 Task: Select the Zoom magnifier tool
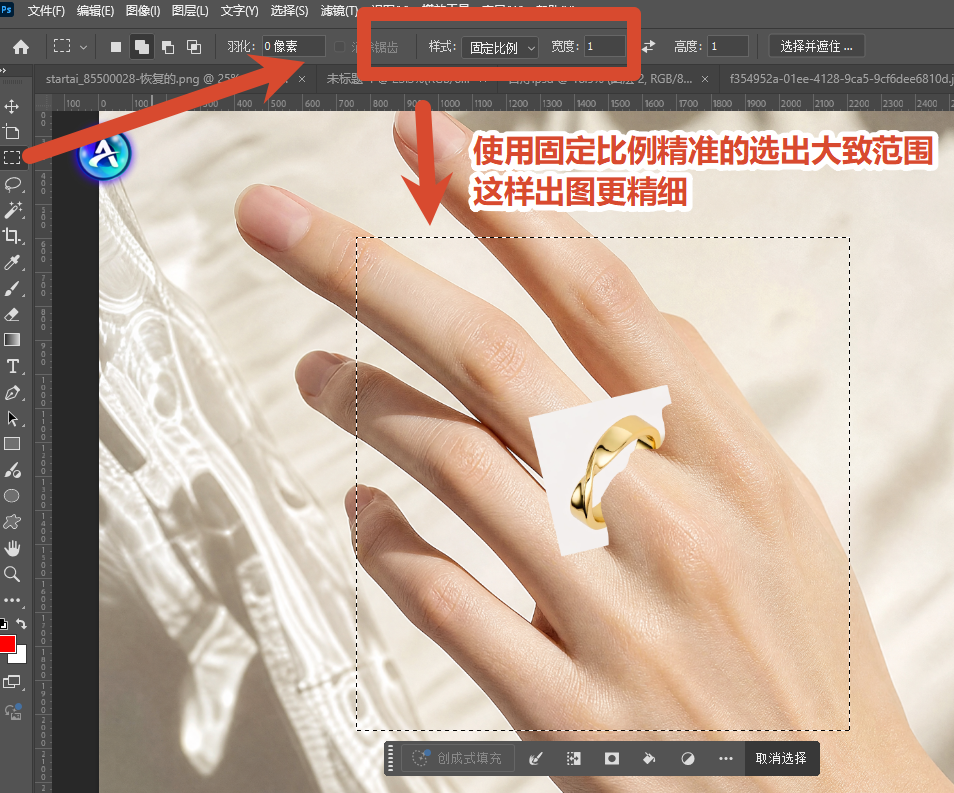point(12,574)
